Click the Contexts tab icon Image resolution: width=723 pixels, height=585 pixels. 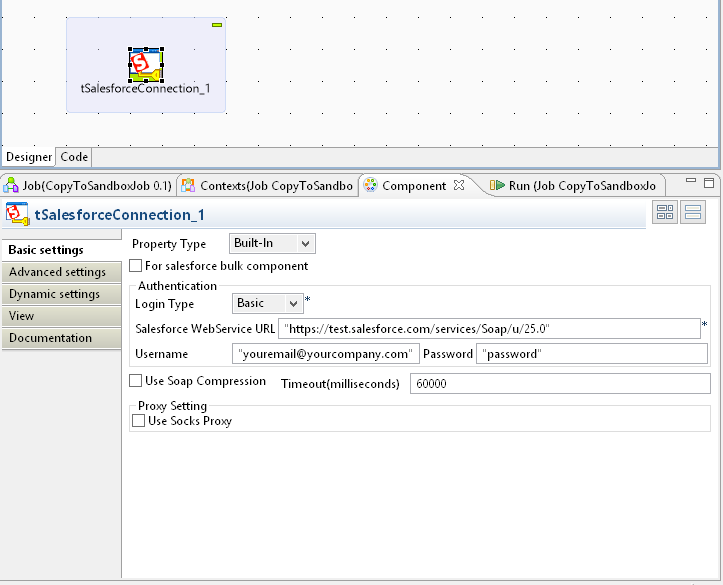pos(188,185)
